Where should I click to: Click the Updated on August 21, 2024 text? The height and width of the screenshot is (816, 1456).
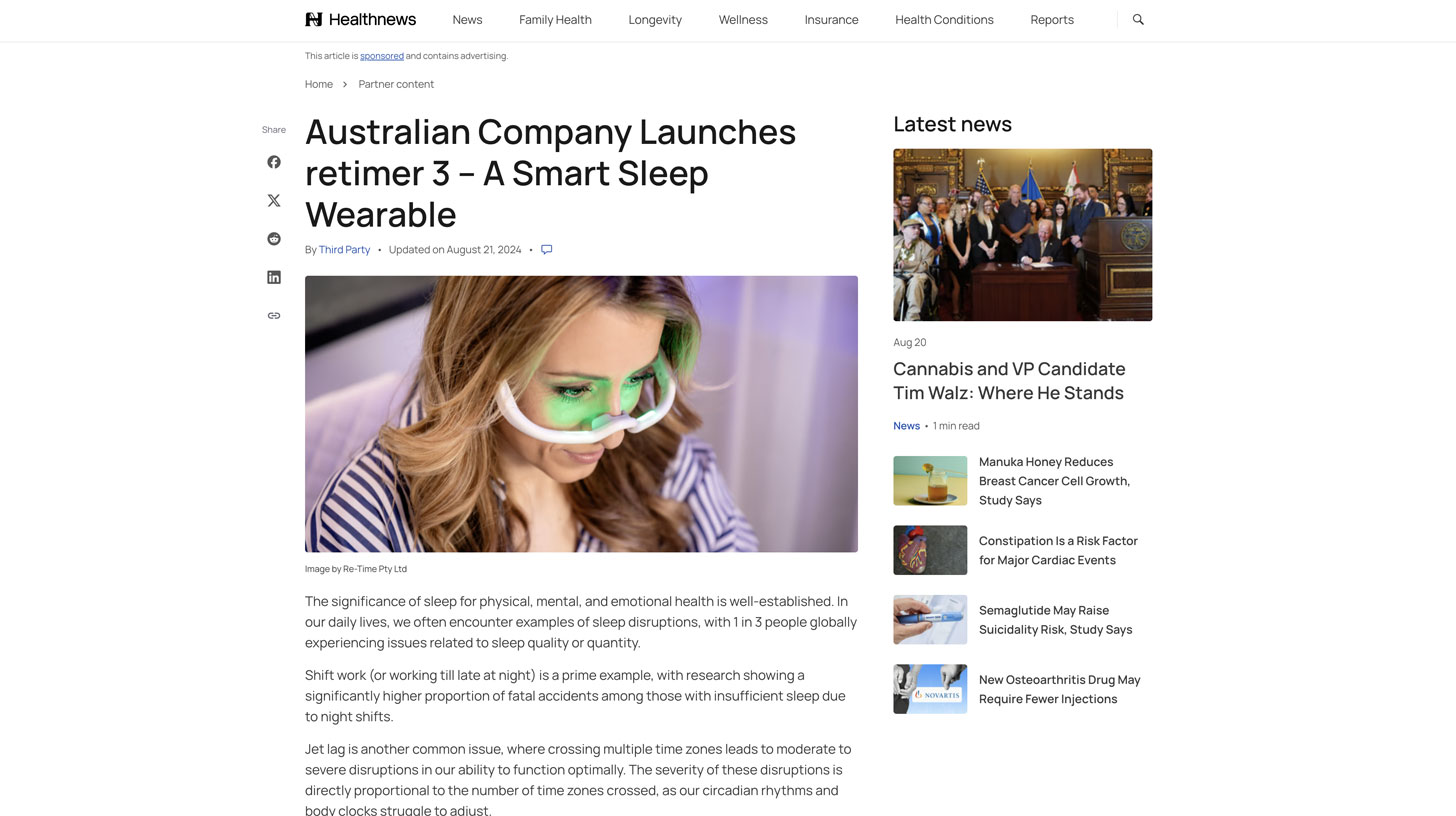(455, 250)
